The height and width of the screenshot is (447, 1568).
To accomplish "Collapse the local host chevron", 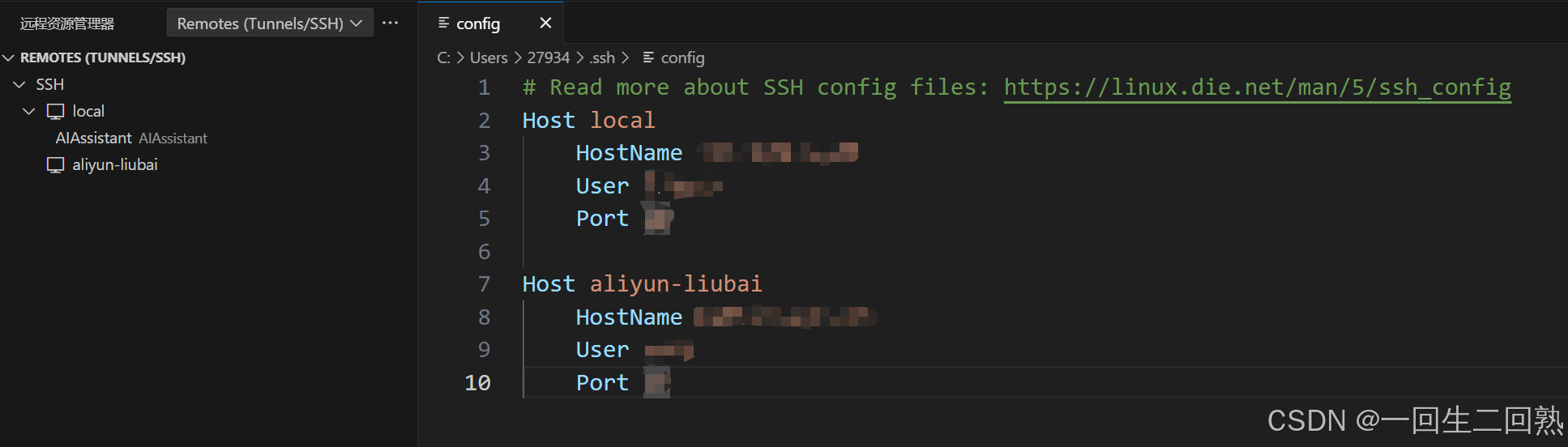I will click(x=29, y=111).
